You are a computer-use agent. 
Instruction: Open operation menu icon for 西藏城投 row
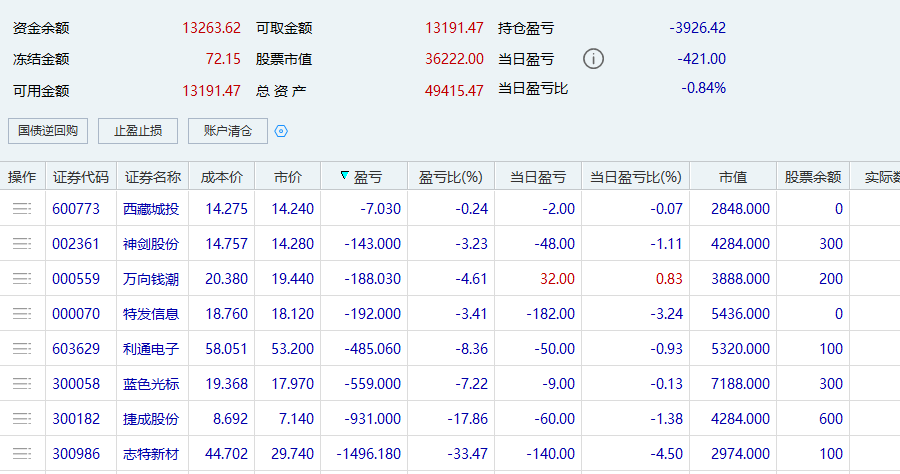pos(22,209)
